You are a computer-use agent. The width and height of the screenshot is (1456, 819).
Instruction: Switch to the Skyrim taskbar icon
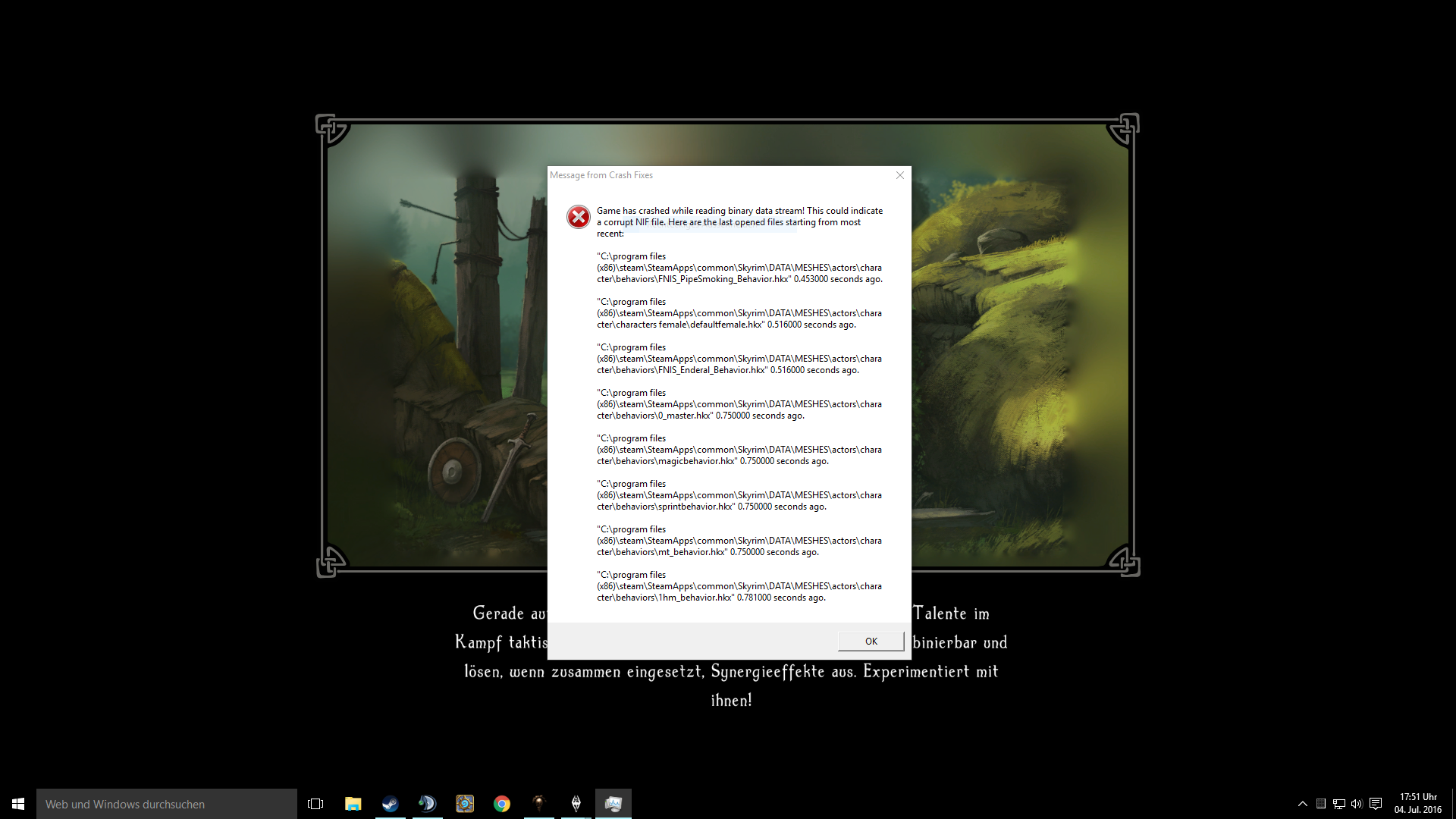pos(576,804)
